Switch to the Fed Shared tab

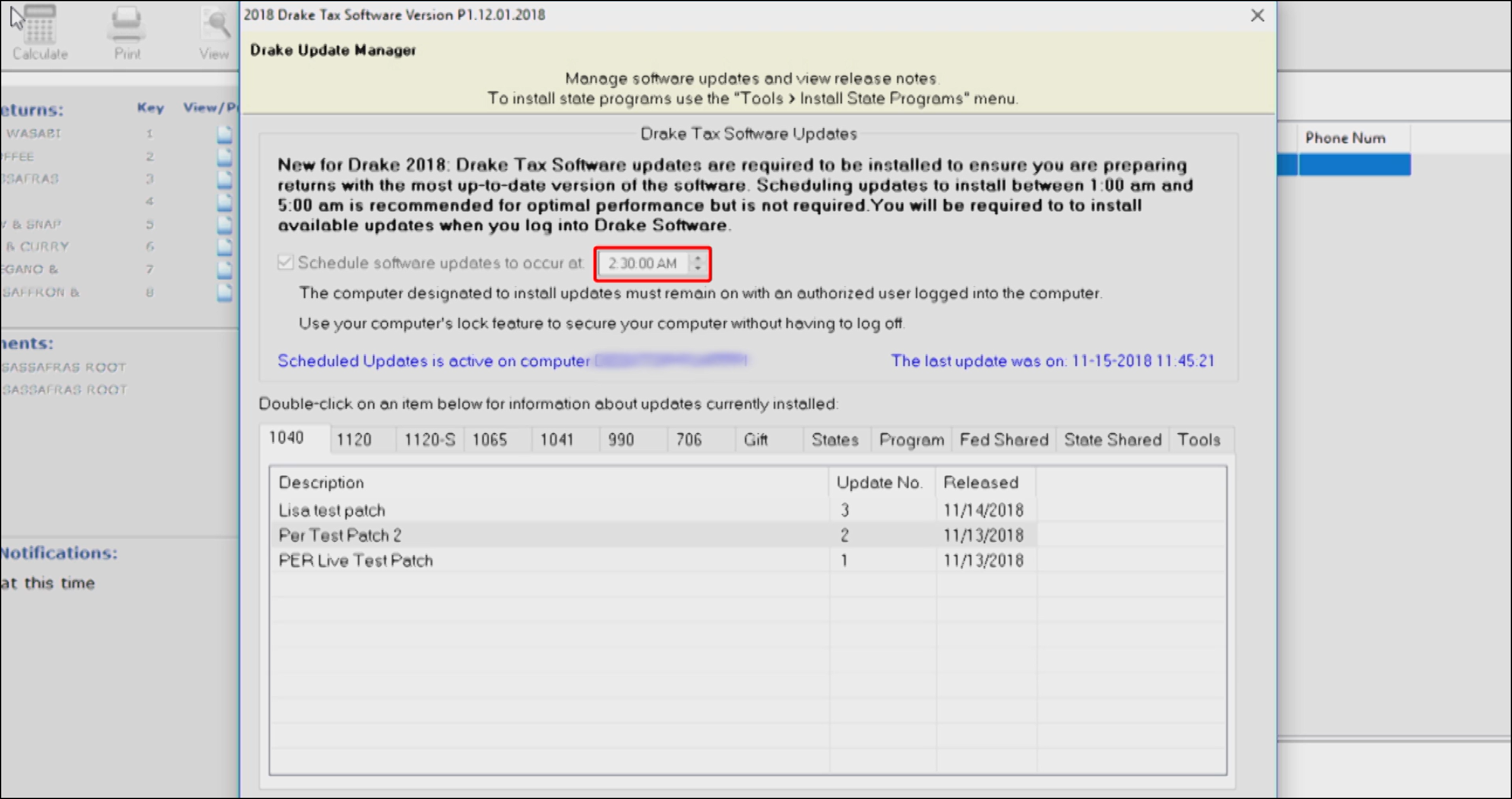click(x=1003, y=440)
